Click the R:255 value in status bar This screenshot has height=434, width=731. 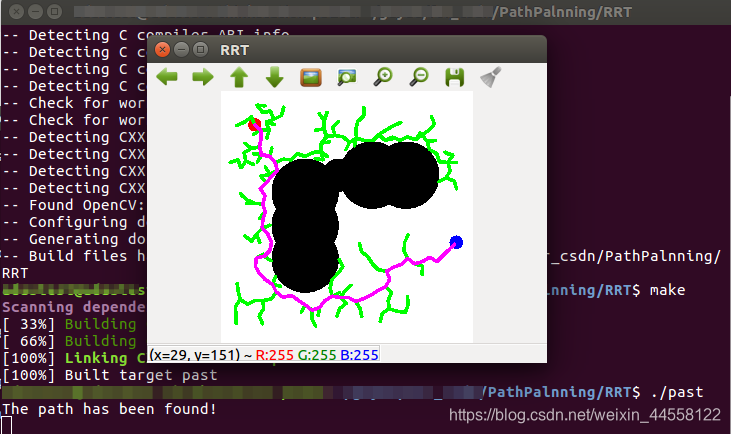pos(275,355)
